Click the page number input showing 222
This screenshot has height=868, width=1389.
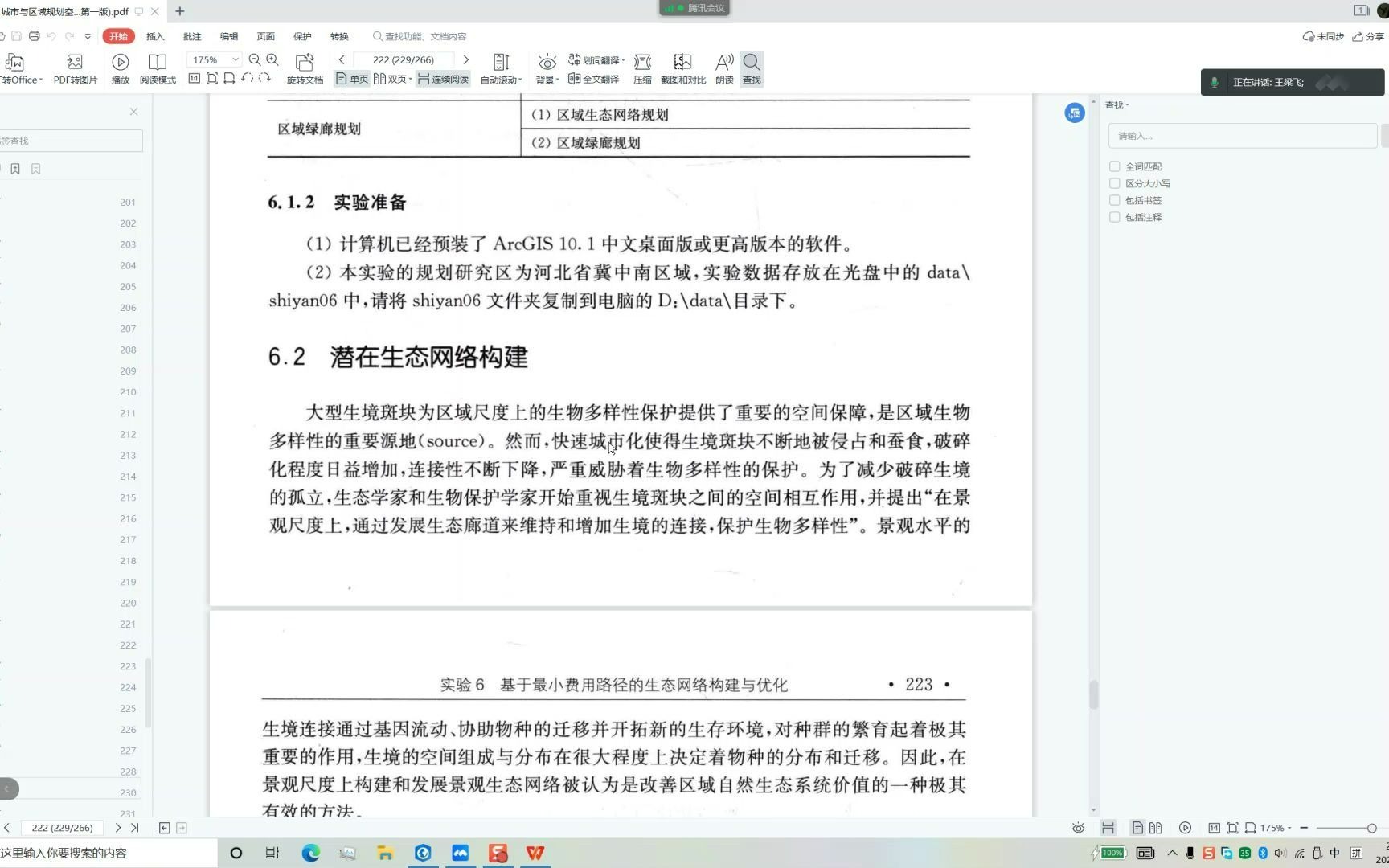coord(404,59)
